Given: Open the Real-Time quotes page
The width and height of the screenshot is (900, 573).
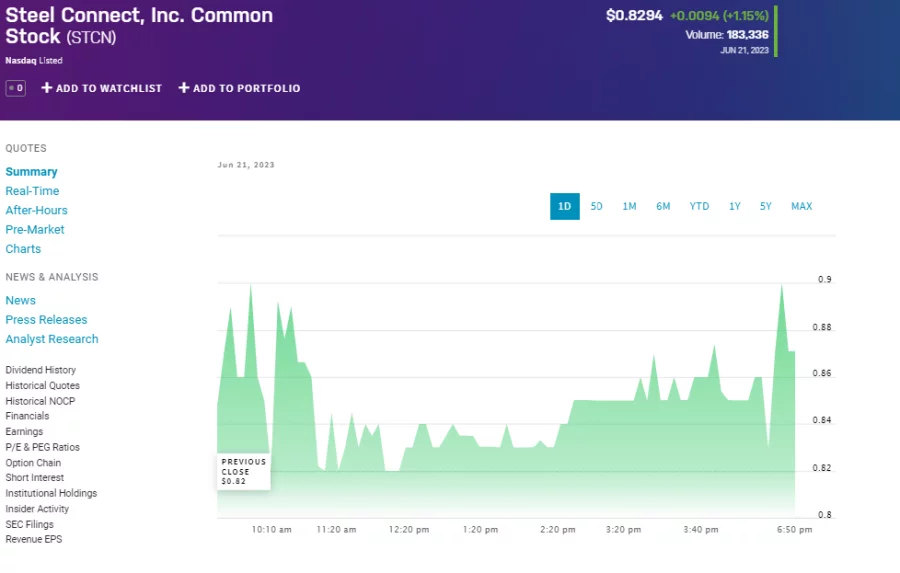Looking at the screenshot, I should 32,191.
